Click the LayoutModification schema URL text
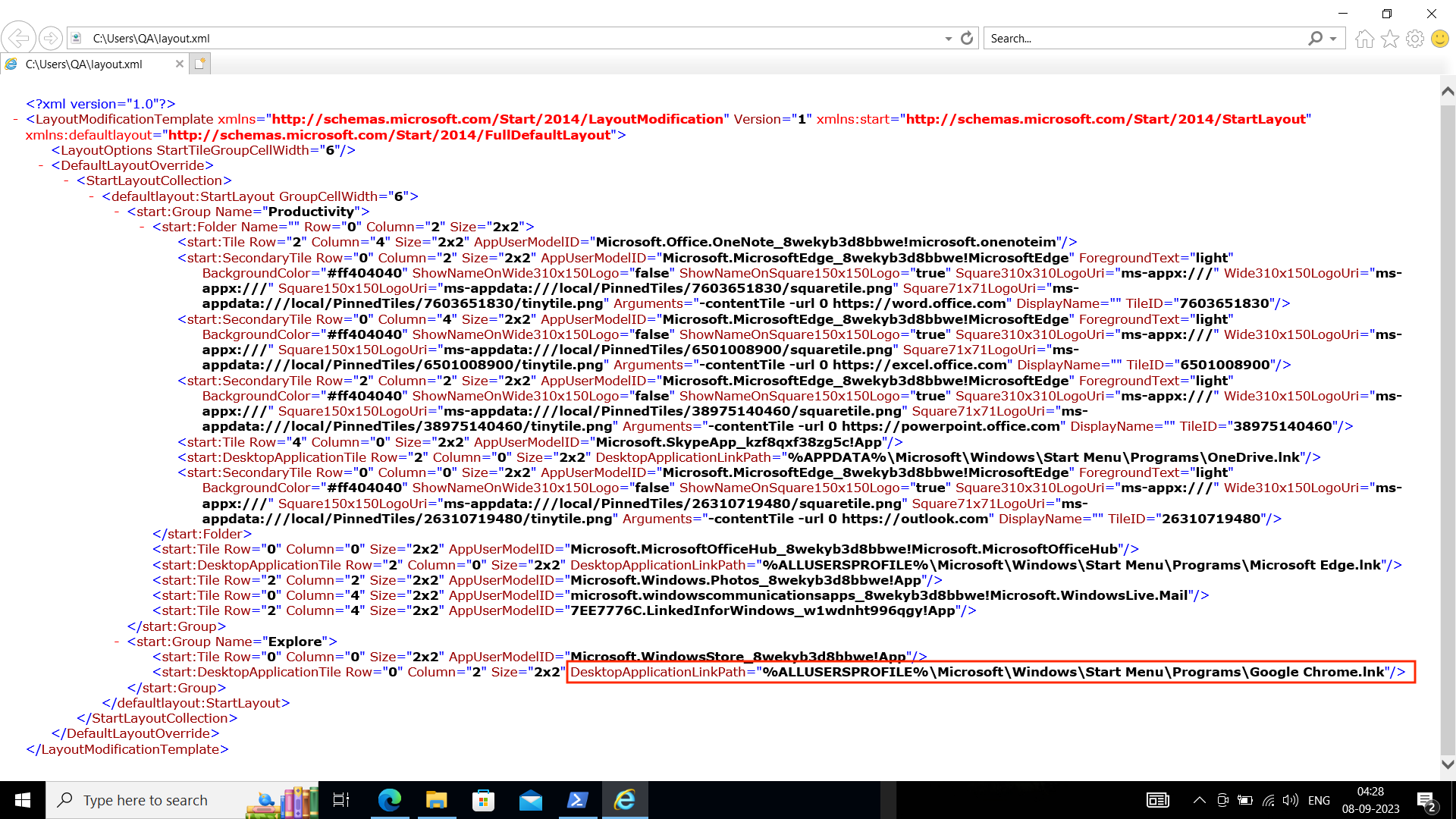1456x819 pixels. [x=497, y=119]
